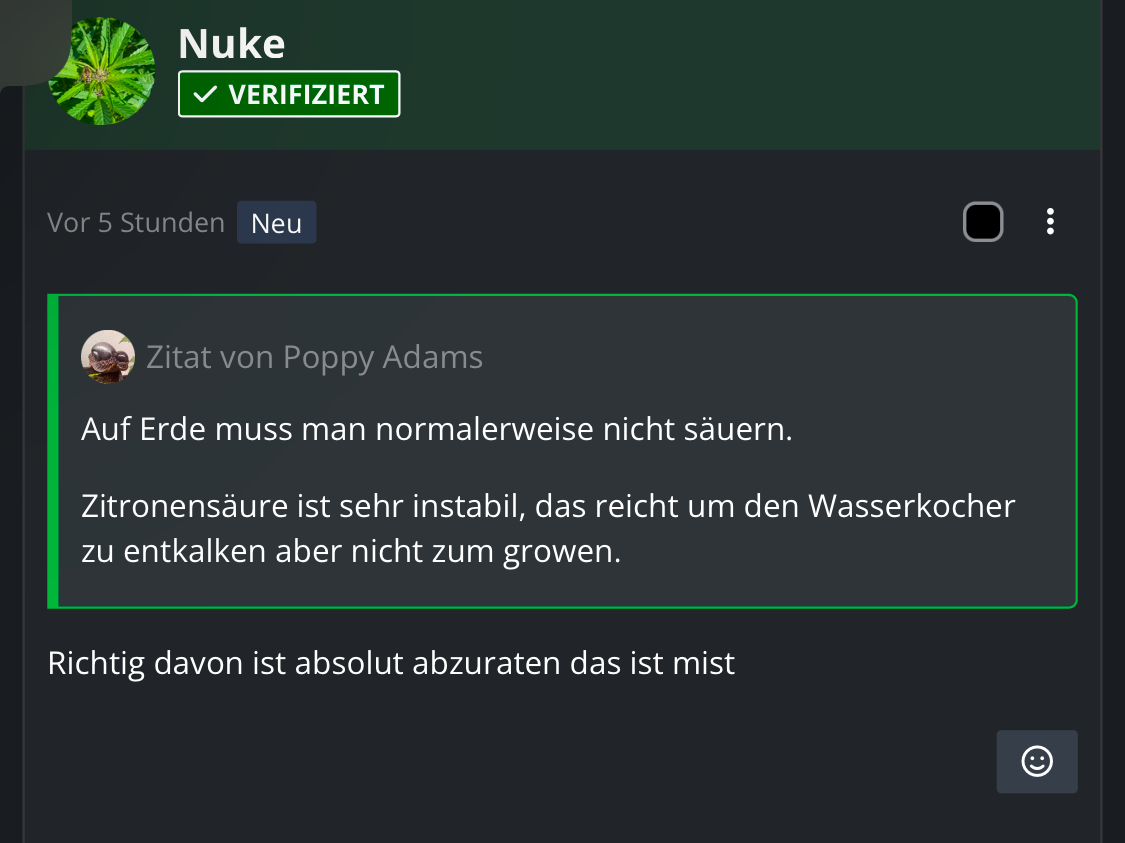The height and width of the screenshot is (843, 1125).
Task: Open the smiley reaction button
Action: tap(1037, 762)
